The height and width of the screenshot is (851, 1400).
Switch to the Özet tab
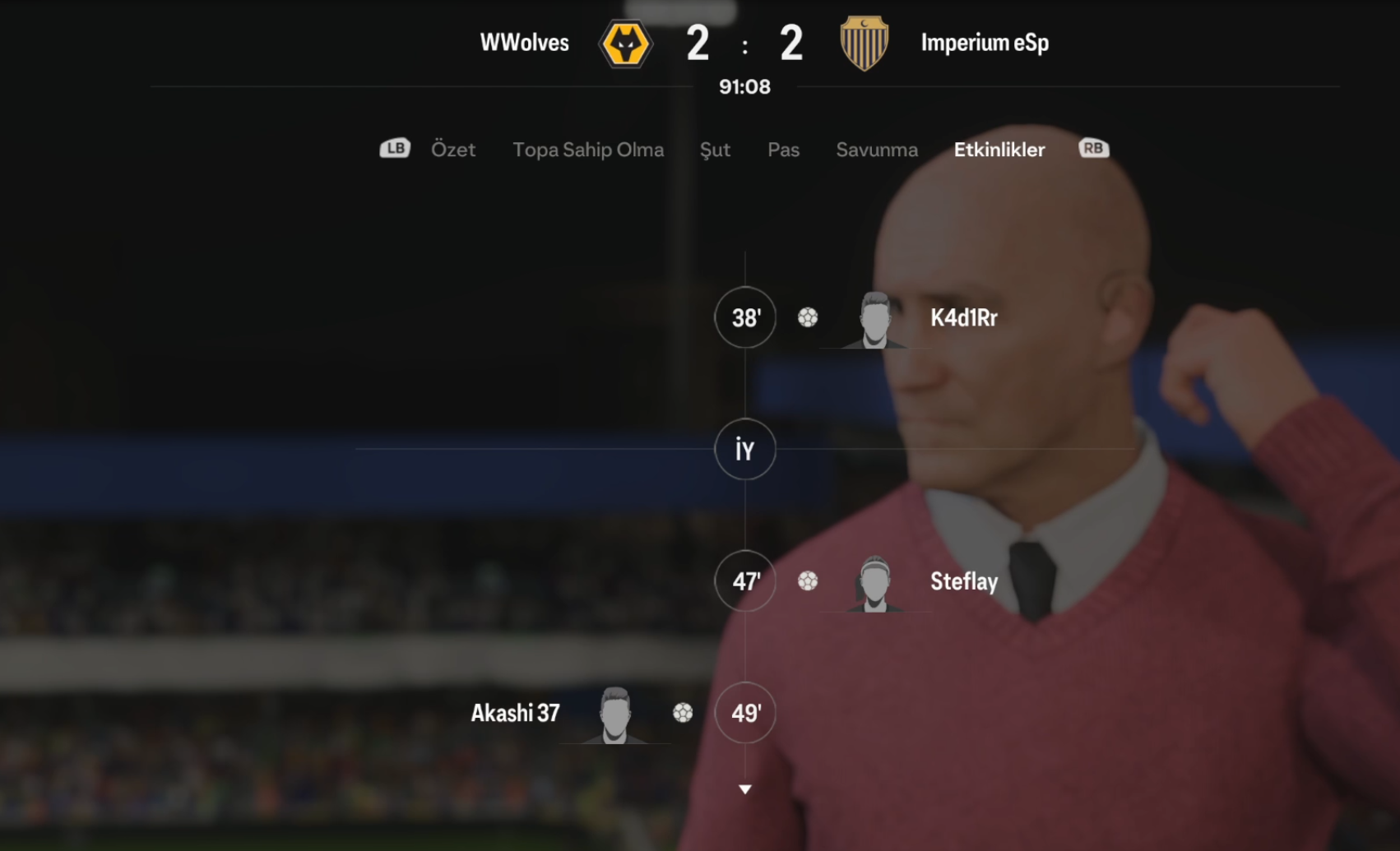coord(453,150)
